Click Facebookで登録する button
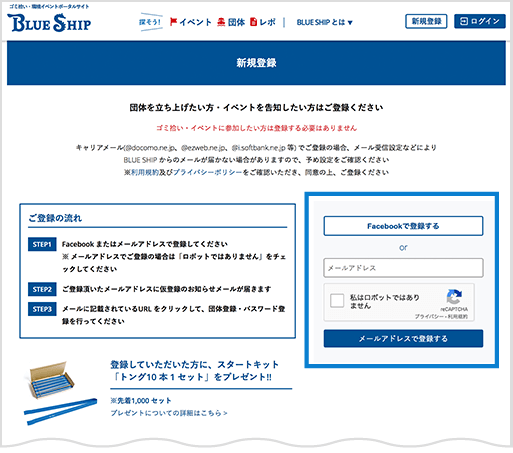The height and width of the screenshot is (453, 513). 403,226
